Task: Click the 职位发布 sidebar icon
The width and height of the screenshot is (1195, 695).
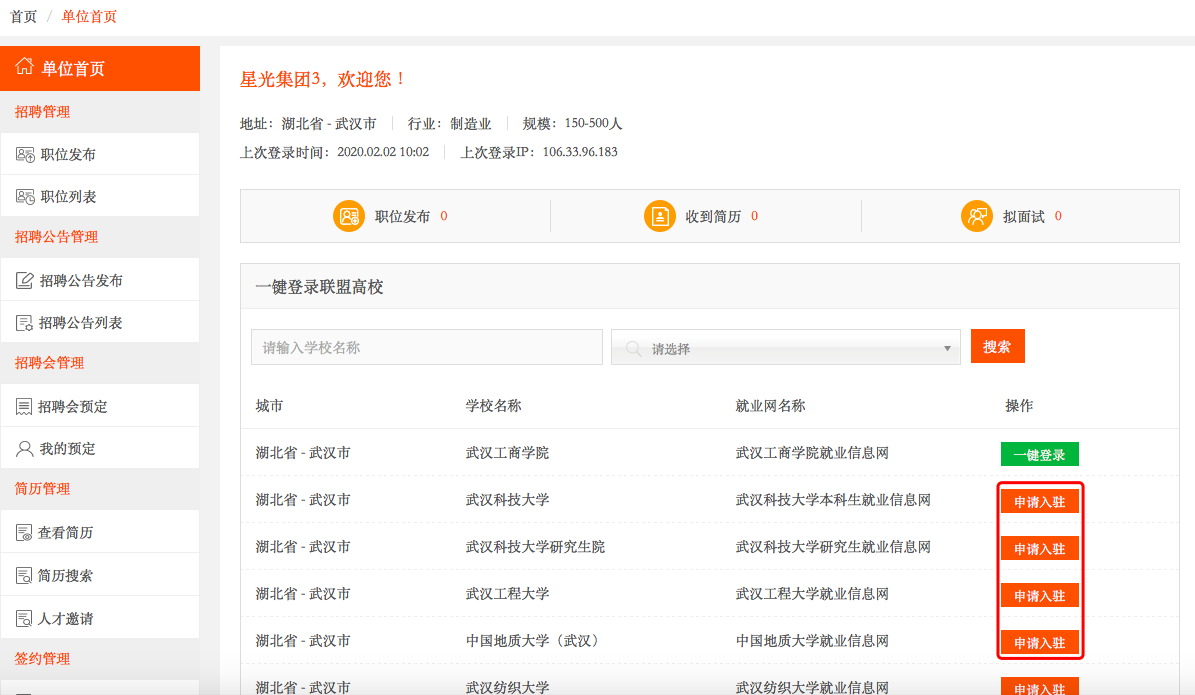Action: pyautogui.click(x=25, y=155)
